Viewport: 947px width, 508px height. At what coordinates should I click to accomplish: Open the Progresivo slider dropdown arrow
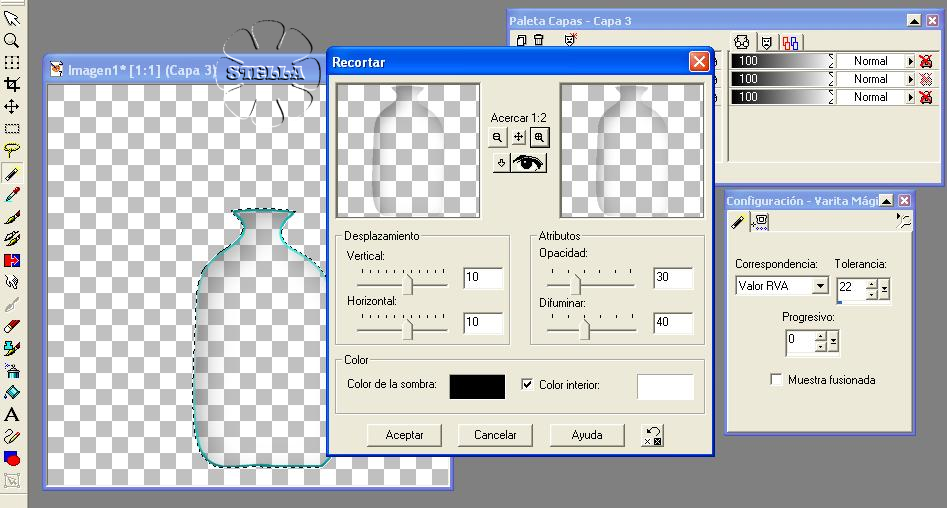point(833,341)
